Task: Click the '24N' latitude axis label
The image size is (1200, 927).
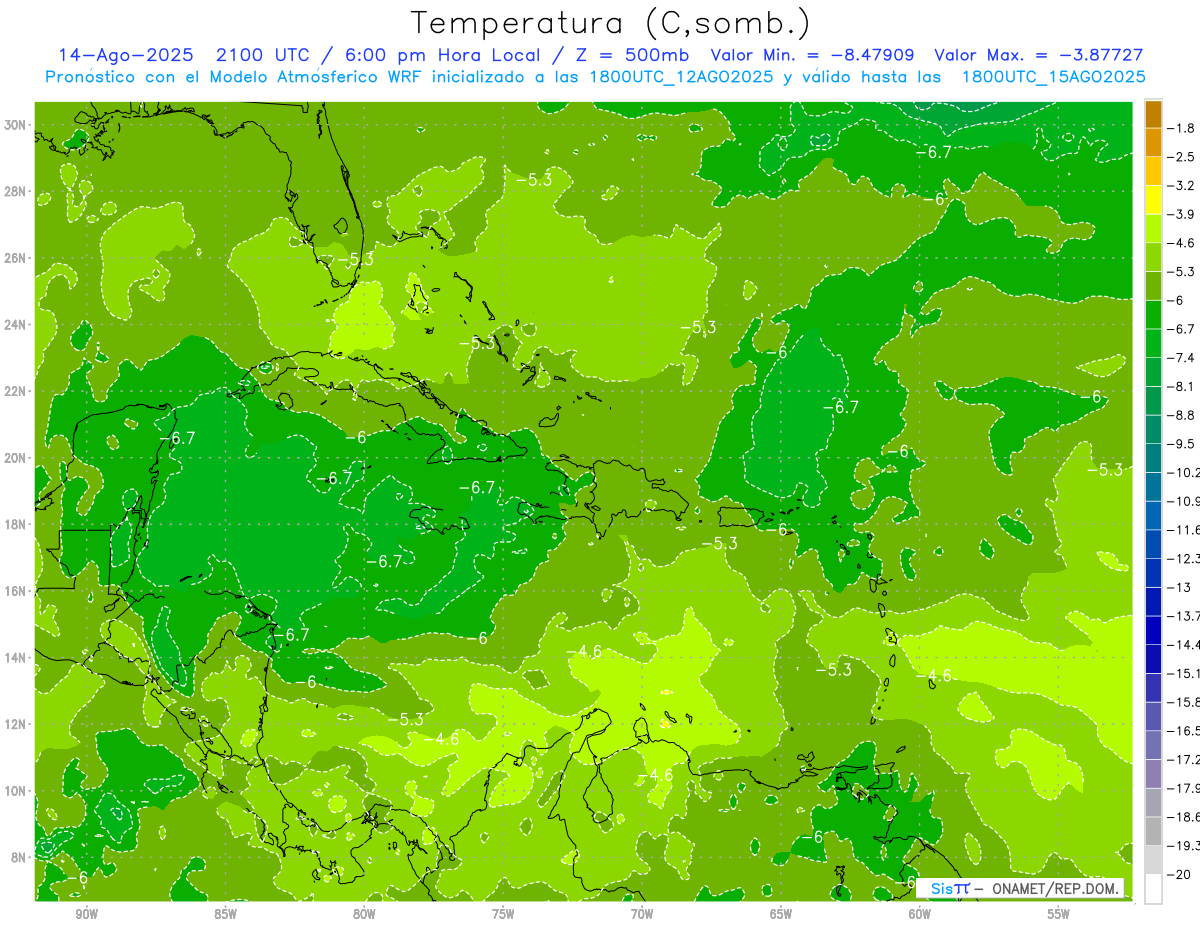Action: (16, 324)
